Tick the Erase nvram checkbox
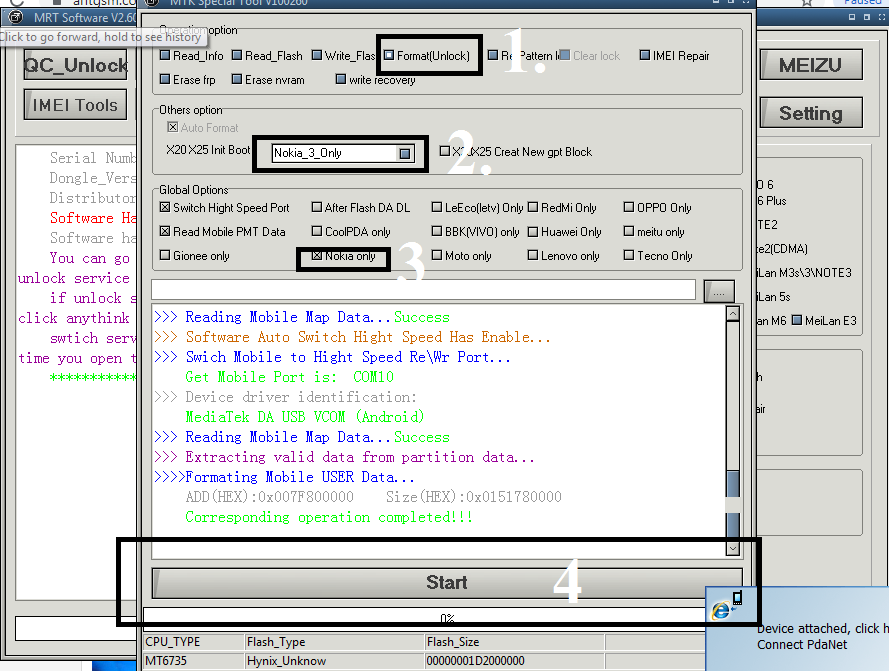The width and height of the screenshot is (889, 671). (x=237, y=79)
